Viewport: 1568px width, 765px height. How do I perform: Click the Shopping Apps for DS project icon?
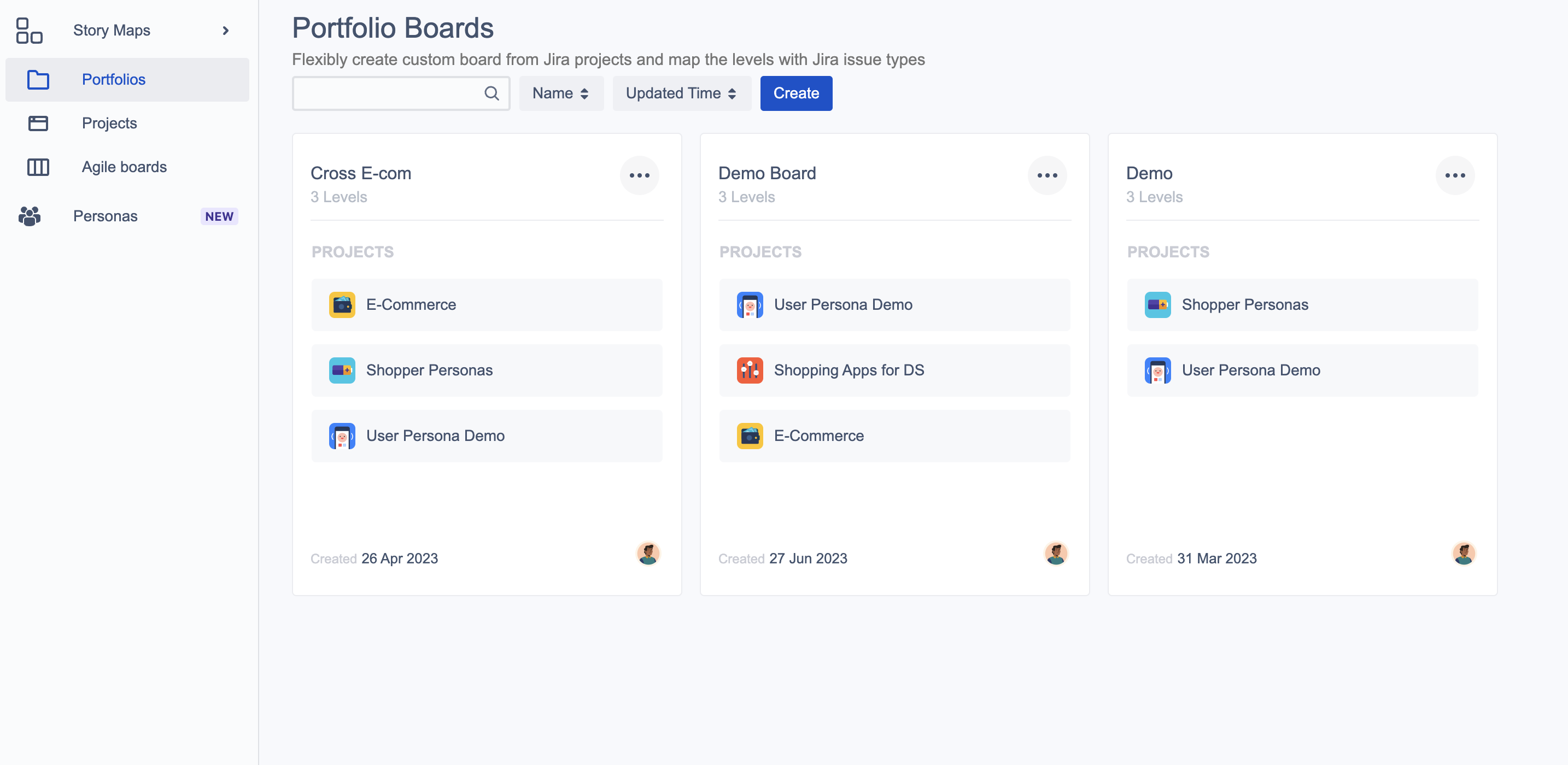click(750, 370)
